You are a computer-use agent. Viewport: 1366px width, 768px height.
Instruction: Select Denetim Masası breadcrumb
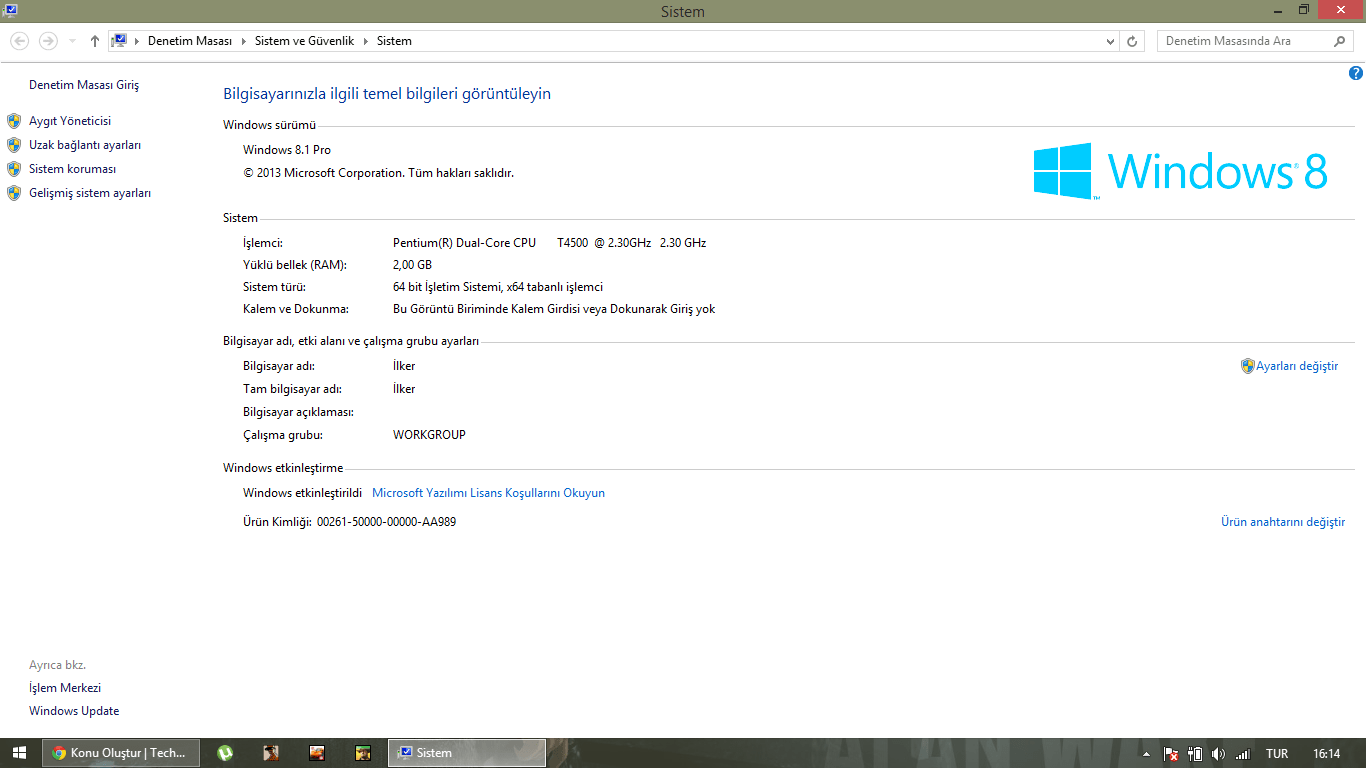pyautogui.click(x=190, y=41)
